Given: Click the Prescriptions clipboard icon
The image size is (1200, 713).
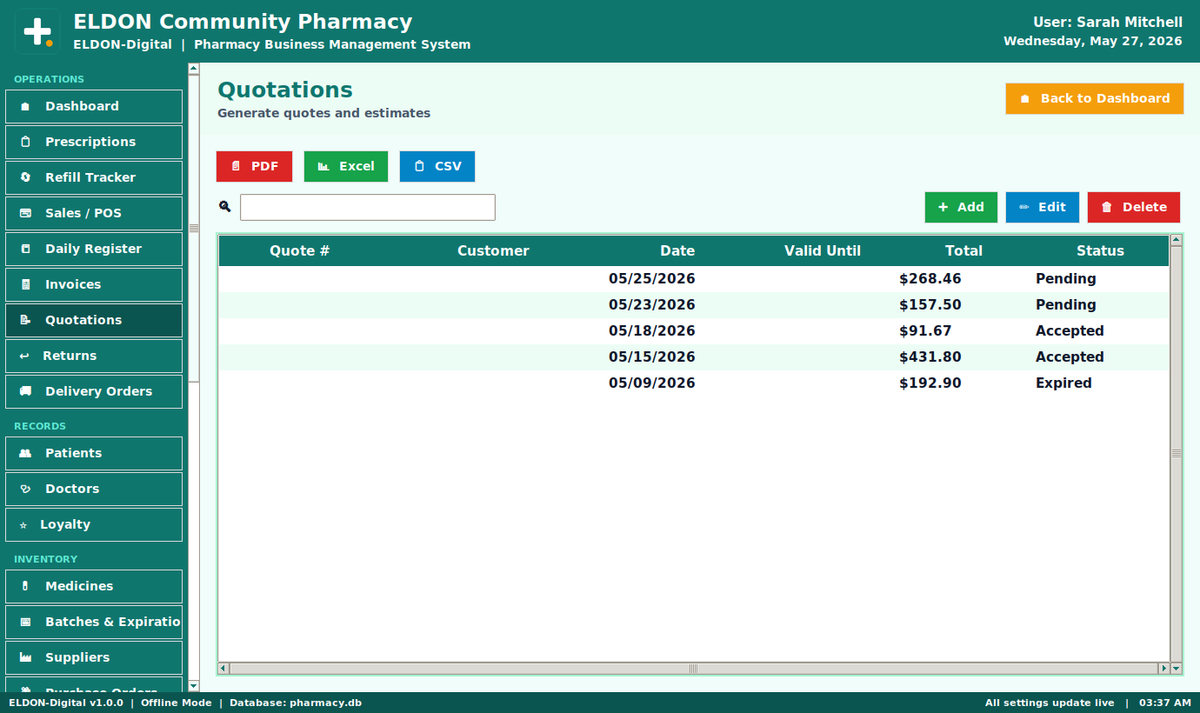Looking at the screenshot, I should pyautogui.click(x=25, y=142).
